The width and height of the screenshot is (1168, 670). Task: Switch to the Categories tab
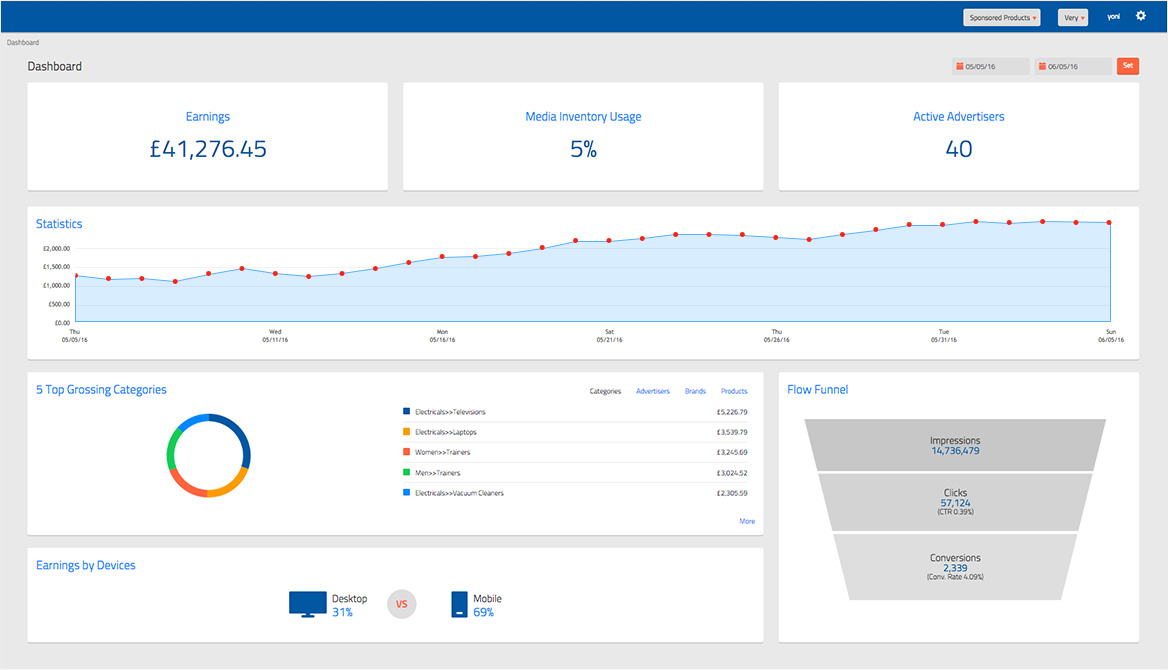(x=605, y=391)
